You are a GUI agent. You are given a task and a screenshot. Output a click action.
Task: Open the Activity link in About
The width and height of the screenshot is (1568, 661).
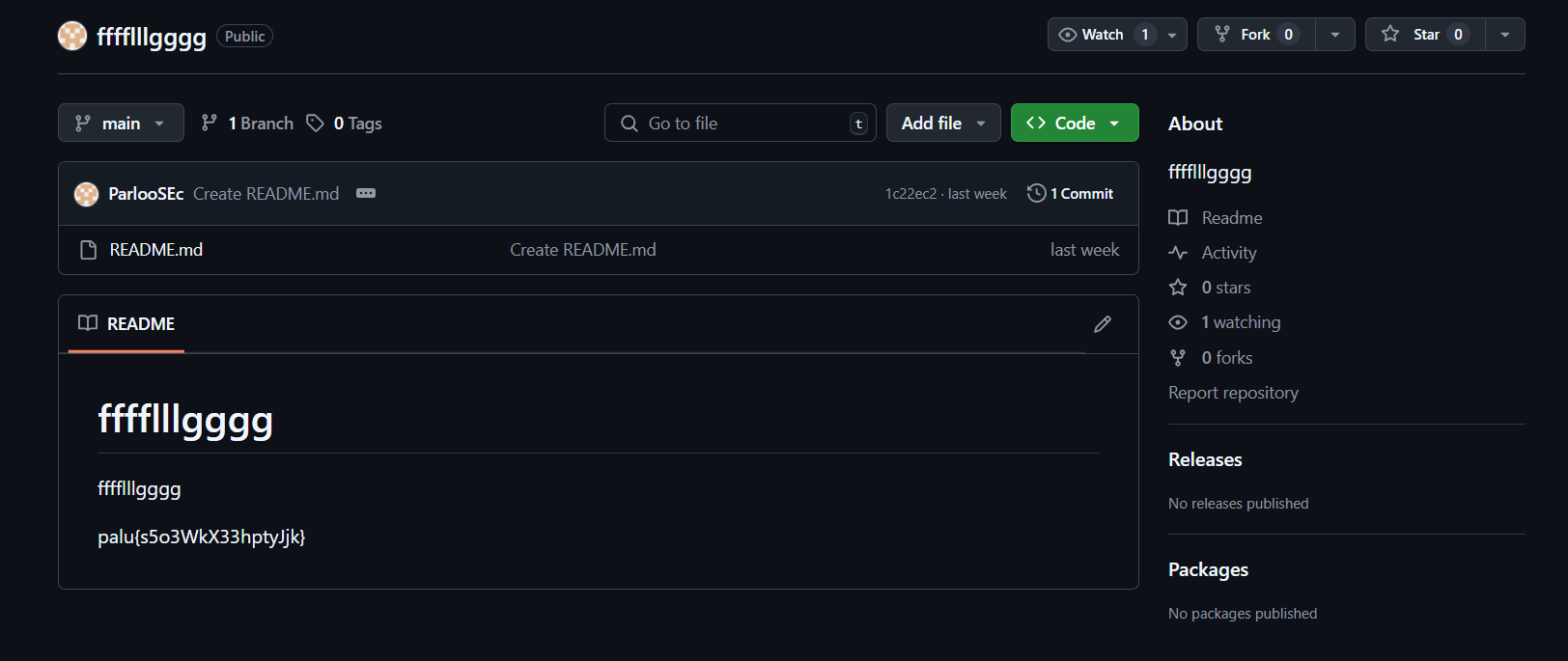pyautogui.click(x=1228, y=253)
